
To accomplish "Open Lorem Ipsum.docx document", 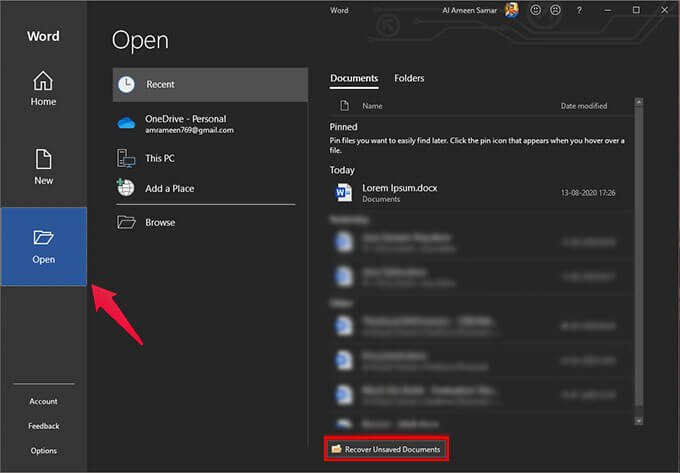I will (x=481, y=193).
